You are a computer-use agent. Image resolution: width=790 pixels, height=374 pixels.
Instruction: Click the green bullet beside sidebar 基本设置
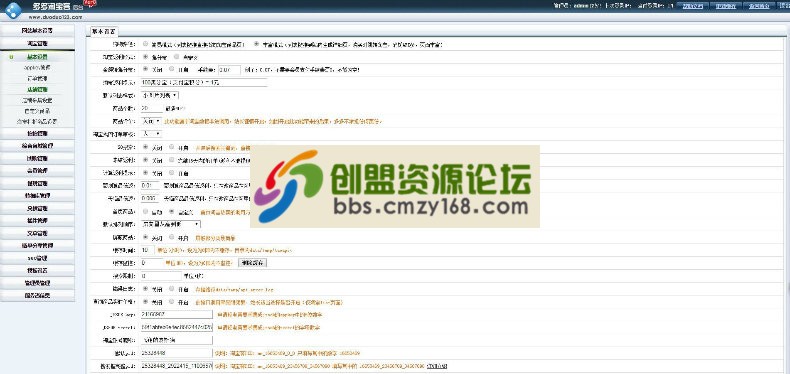pyautogui.click(x=11, y=57)
